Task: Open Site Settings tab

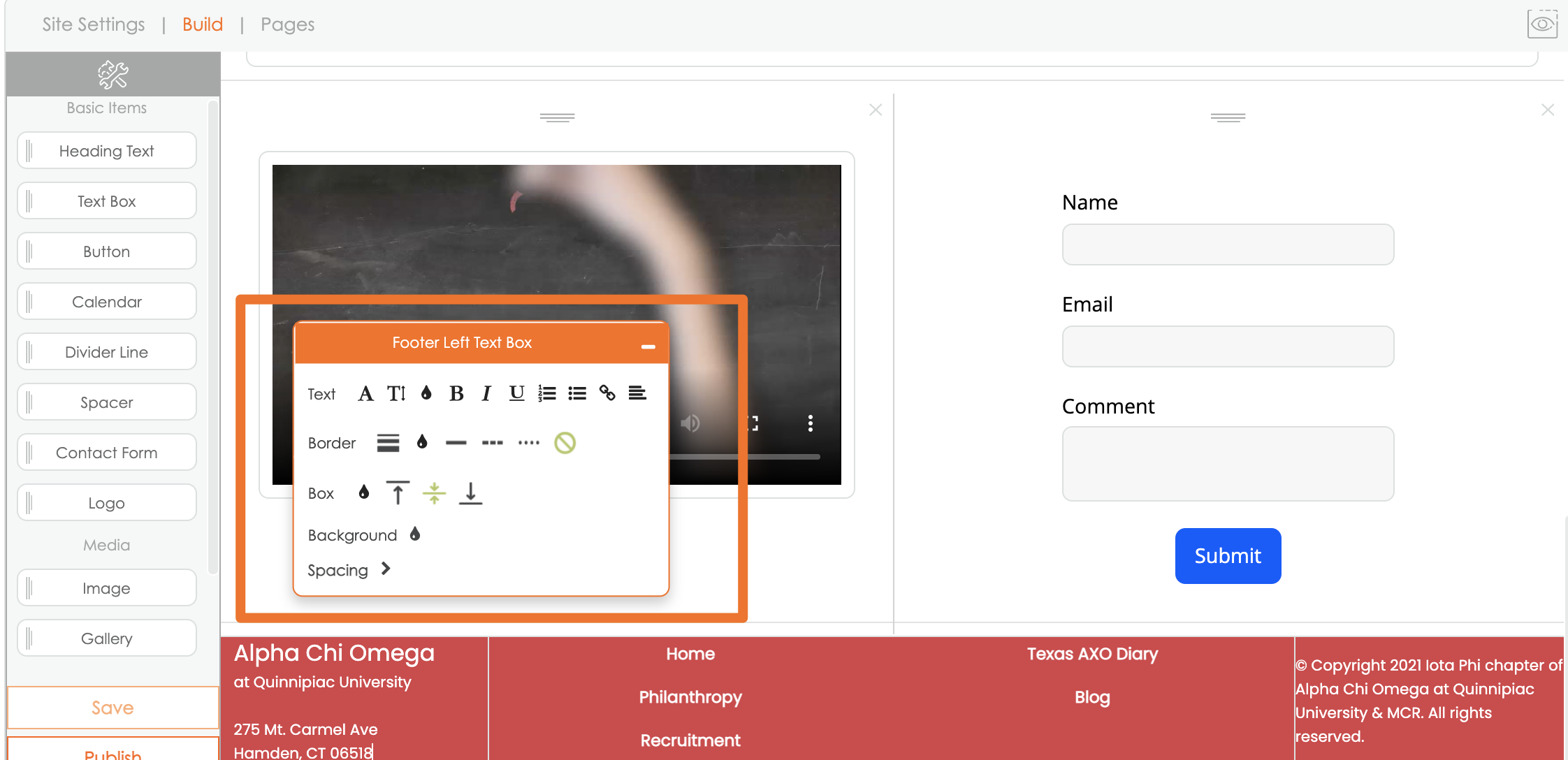Action: point(94,24)
